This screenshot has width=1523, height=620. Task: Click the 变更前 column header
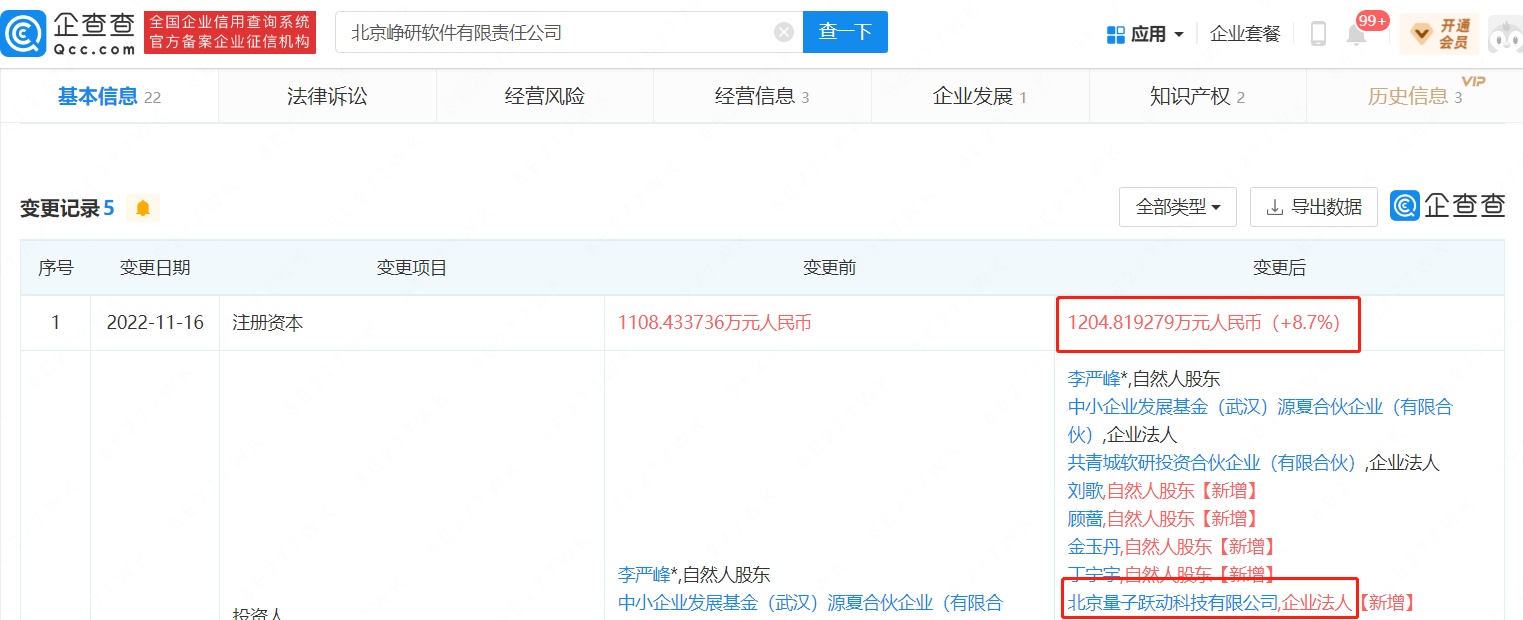829,268
